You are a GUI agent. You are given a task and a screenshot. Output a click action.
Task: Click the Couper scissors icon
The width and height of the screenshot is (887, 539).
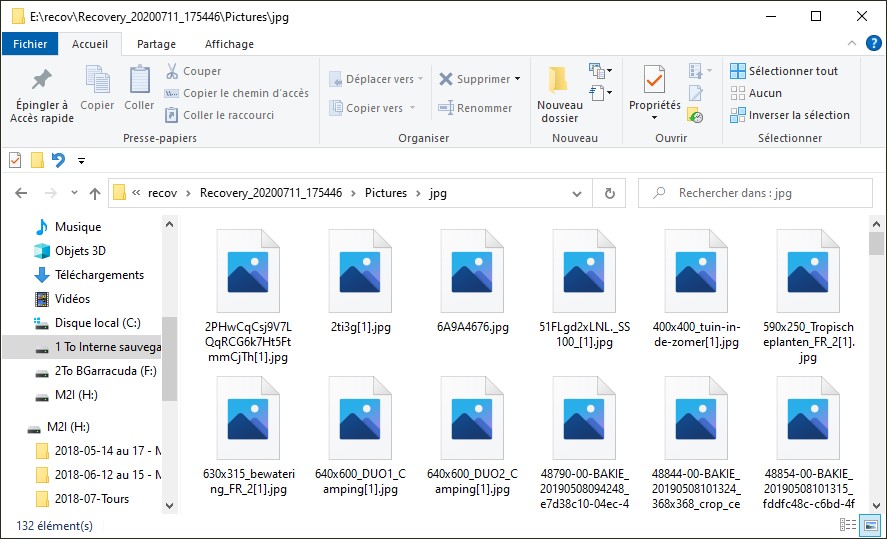coord(172,71)
